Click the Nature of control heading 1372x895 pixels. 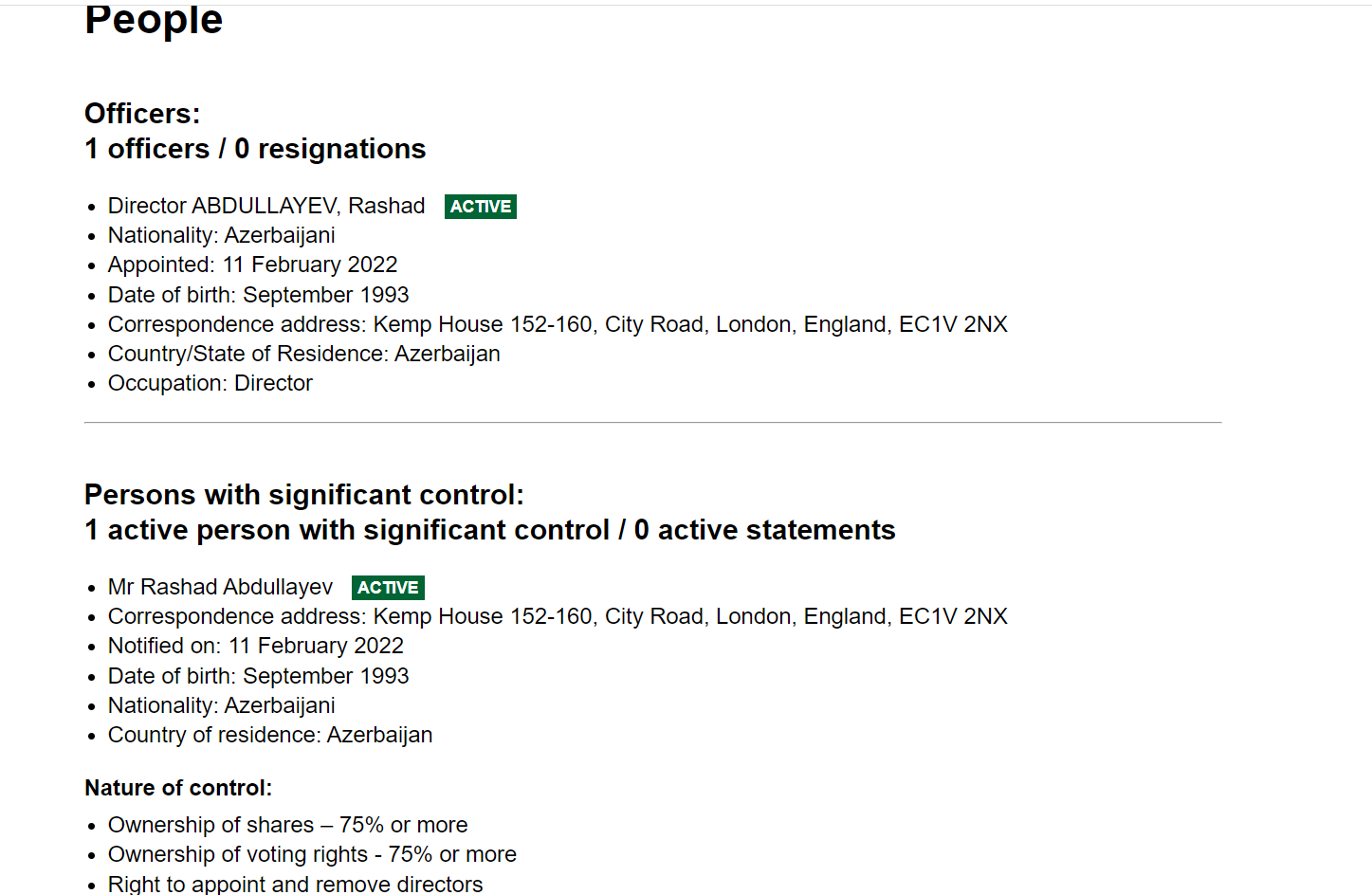point(178,788)
